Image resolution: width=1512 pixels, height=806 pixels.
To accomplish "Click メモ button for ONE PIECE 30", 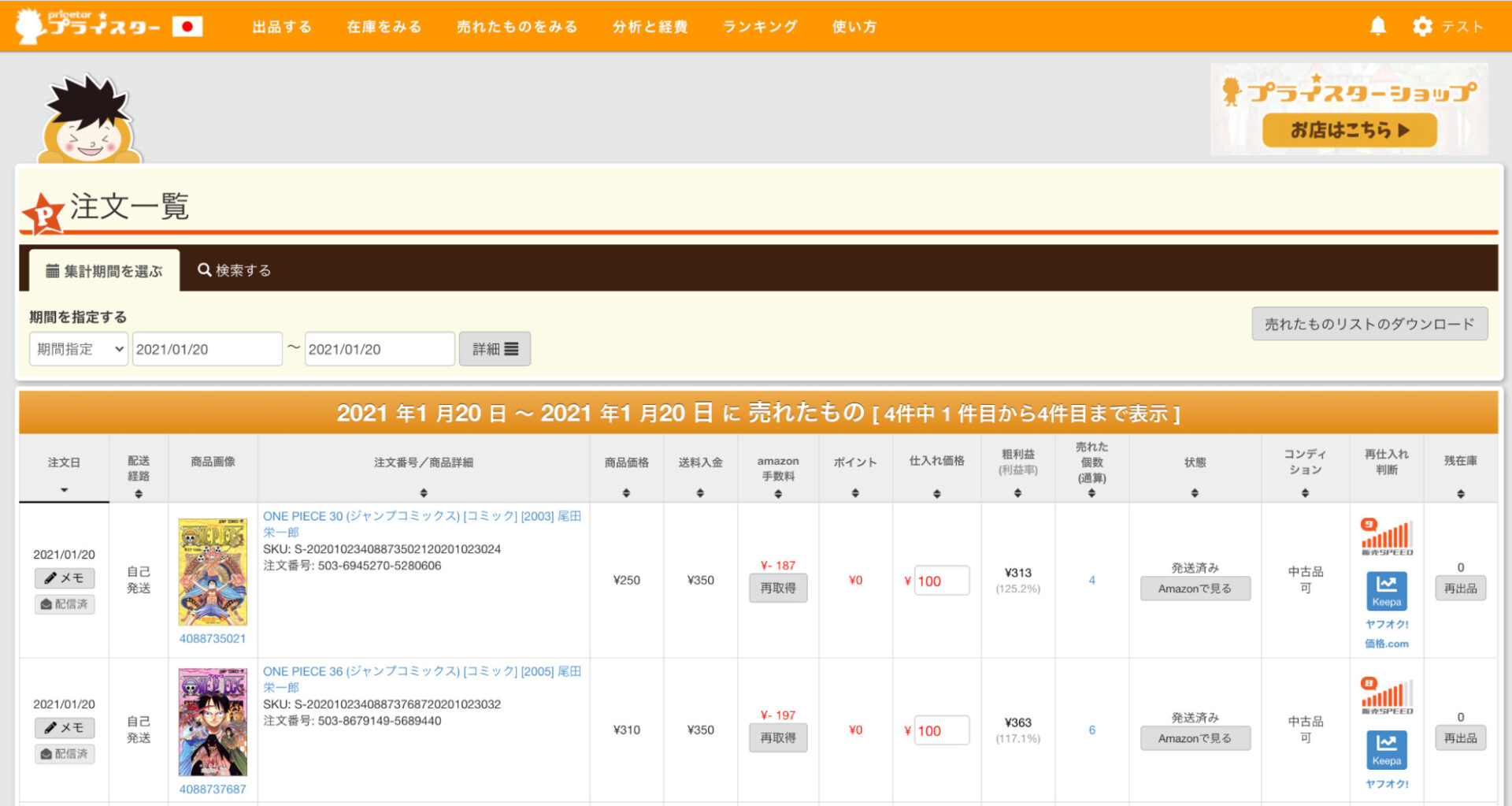I will (x=65, y=578).
